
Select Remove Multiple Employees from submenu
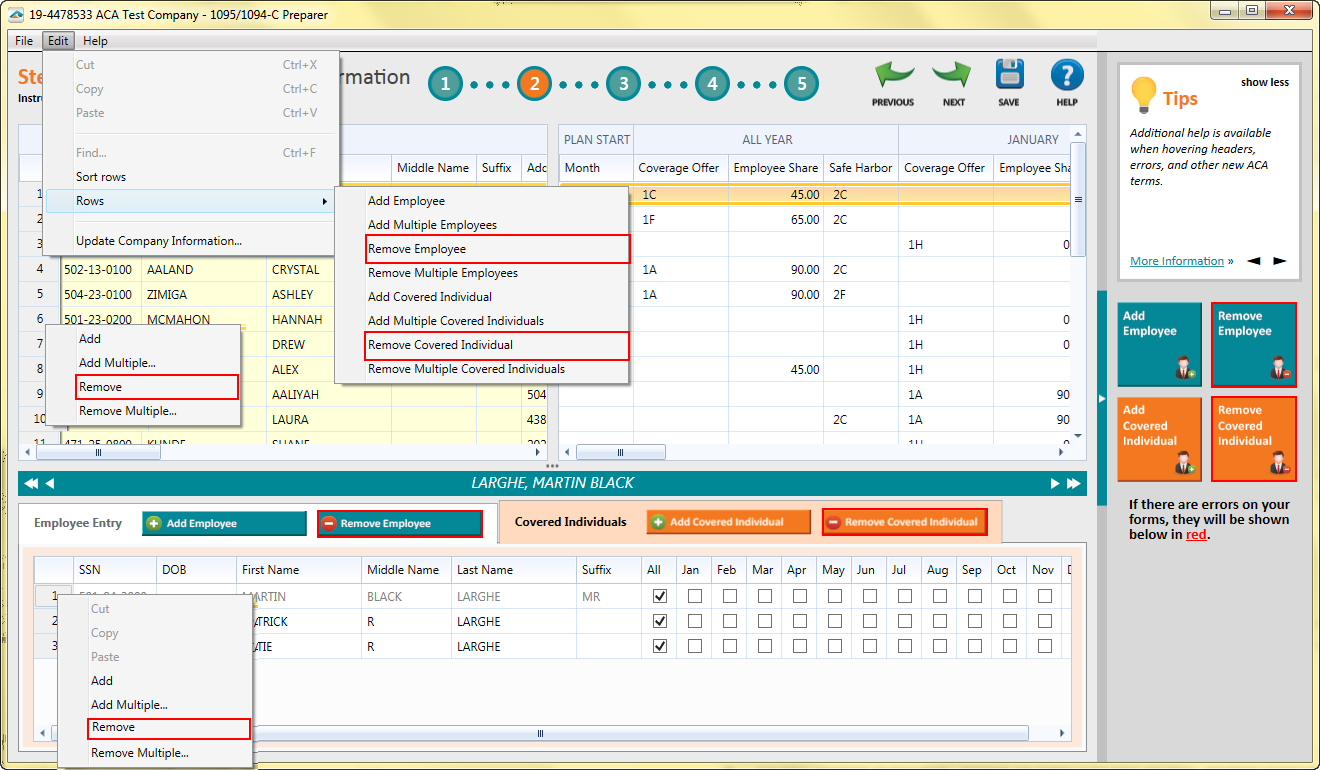(442, 273)
